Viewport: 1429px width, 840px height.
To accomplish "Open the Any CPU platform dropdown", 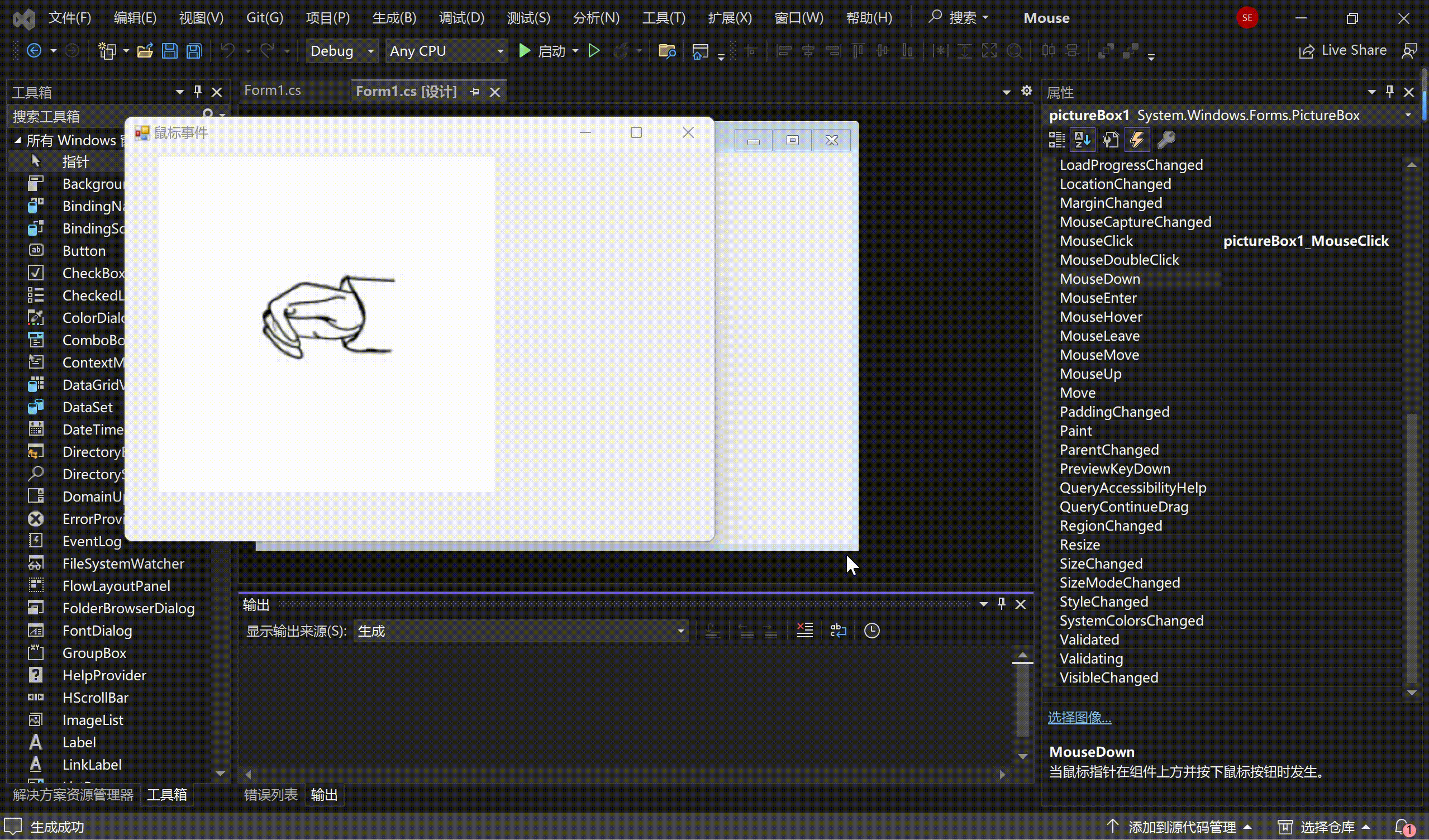I will click(x=499, y=51).
